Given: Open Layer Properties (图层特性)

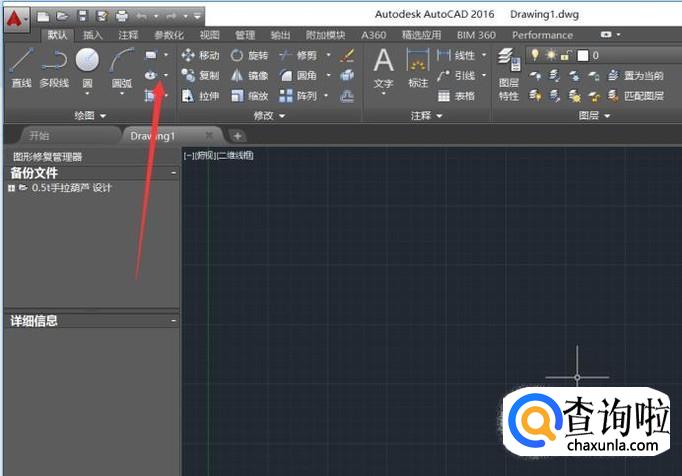Looking at the screenshot, I should click(x=509, y=75).
